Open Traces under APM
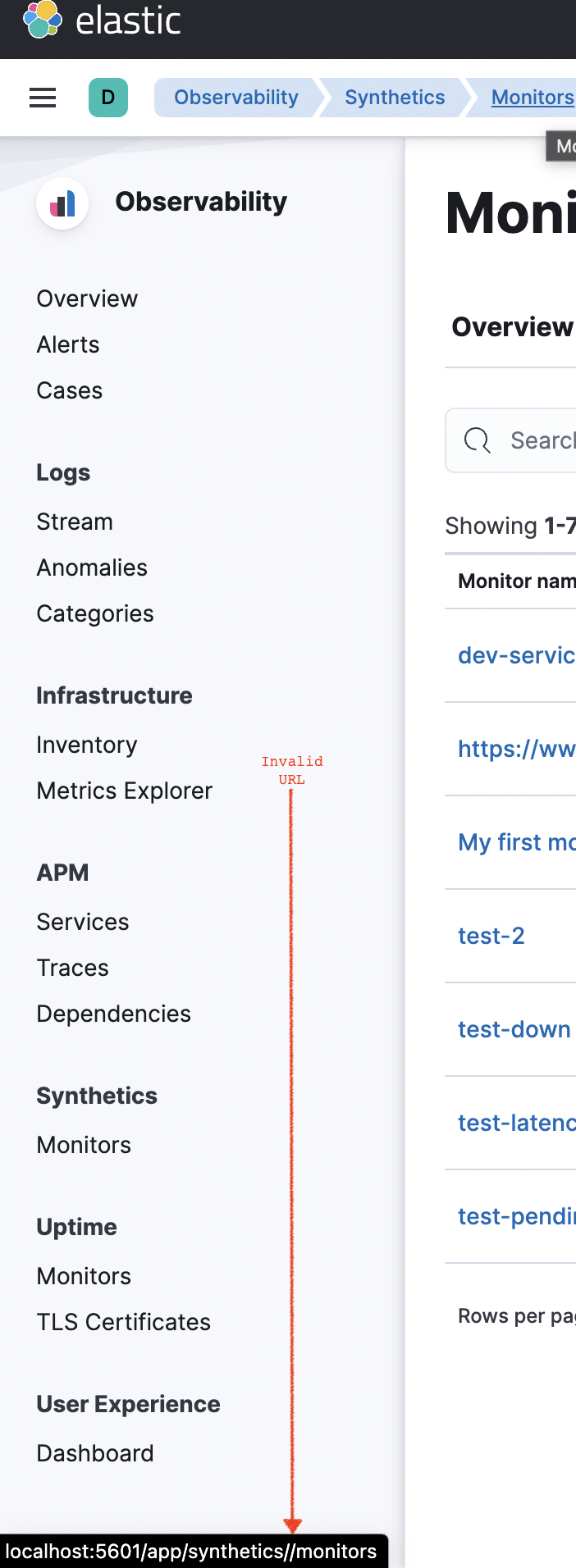The image size is (576, 1568). (72, 968)
